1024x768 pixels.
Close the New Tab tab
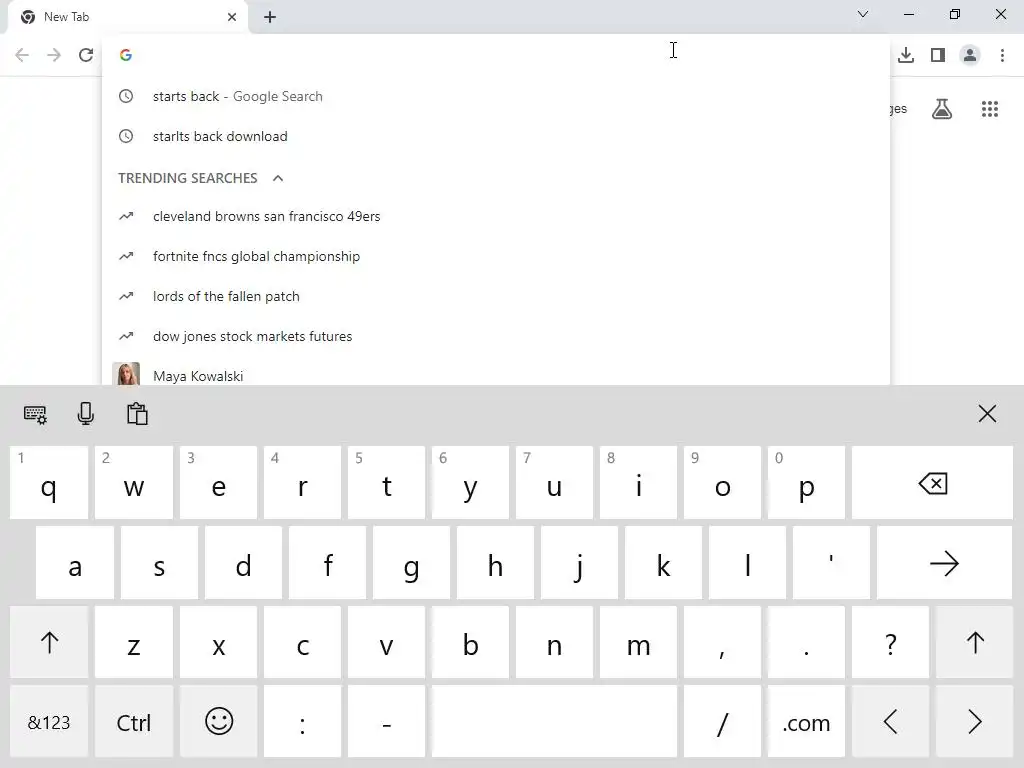pyautogui.click(x=232, y=17)
